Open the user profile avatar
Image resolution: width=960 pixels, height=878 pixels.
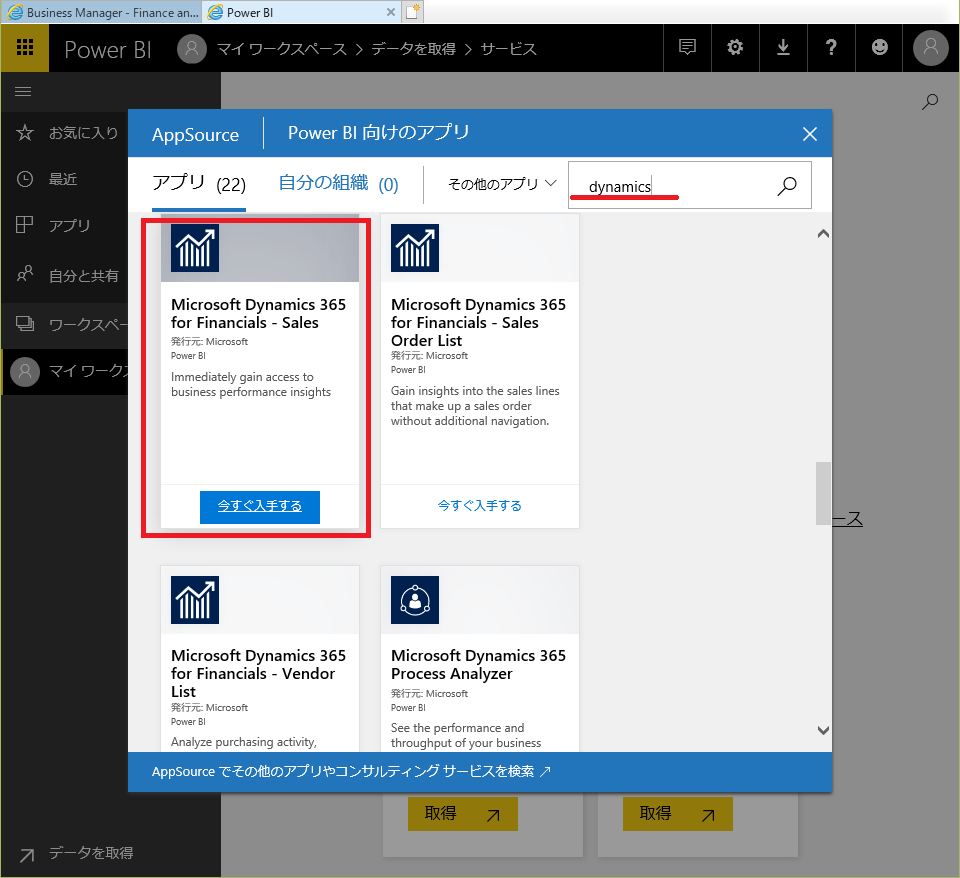(x=931, y=48)
